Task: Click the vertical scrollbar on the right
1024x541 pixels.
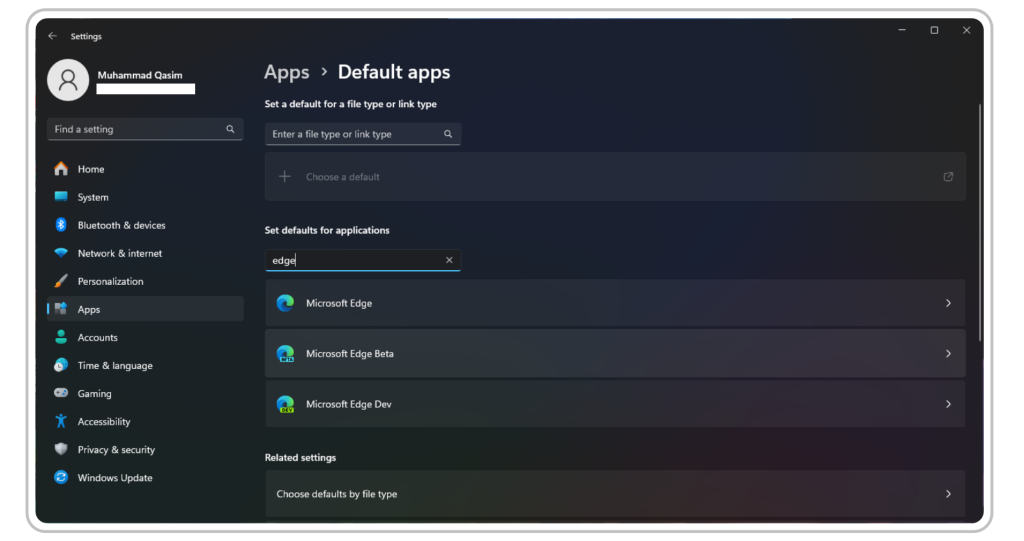Action: click(x=980, y=222)
